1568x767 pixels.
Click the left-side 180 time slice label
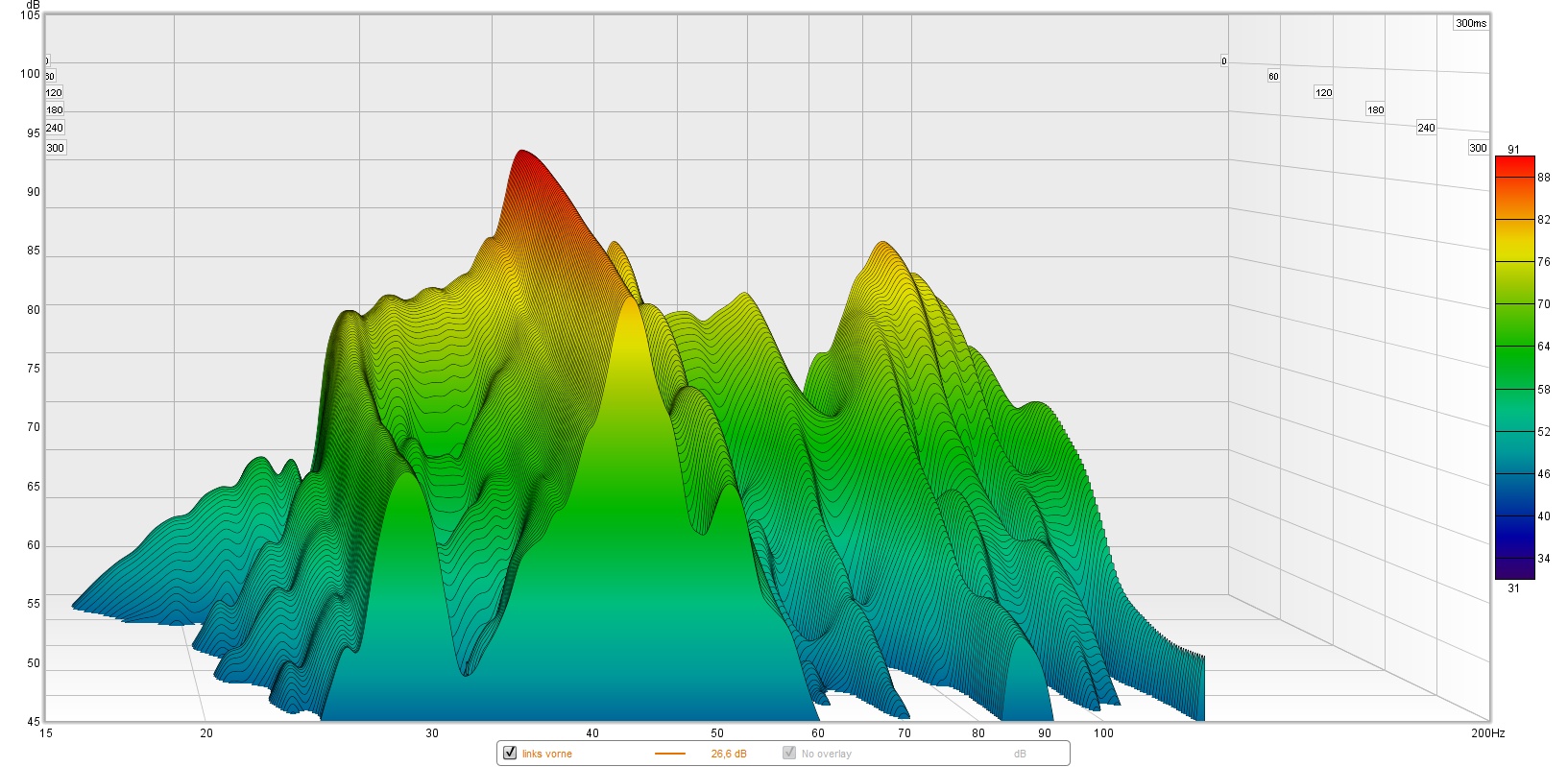(55, 110)
